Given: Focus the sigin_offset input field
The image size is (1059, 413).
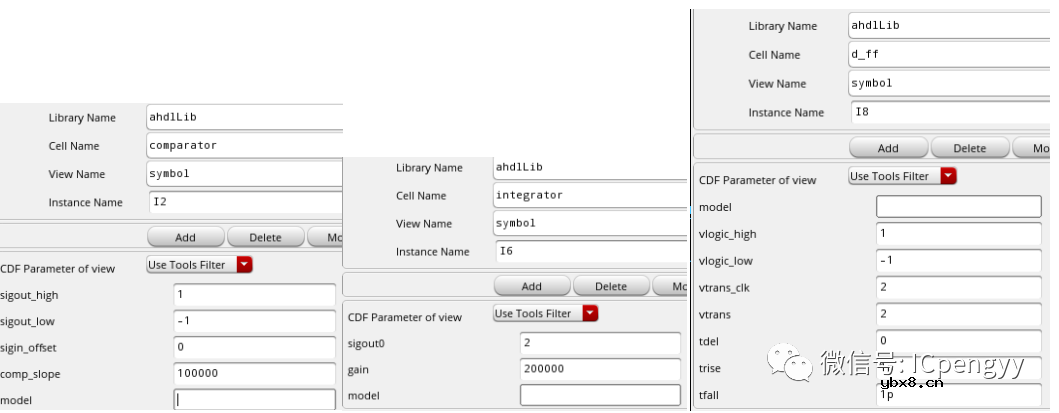Looking at the screenshot, I should 254,347.
